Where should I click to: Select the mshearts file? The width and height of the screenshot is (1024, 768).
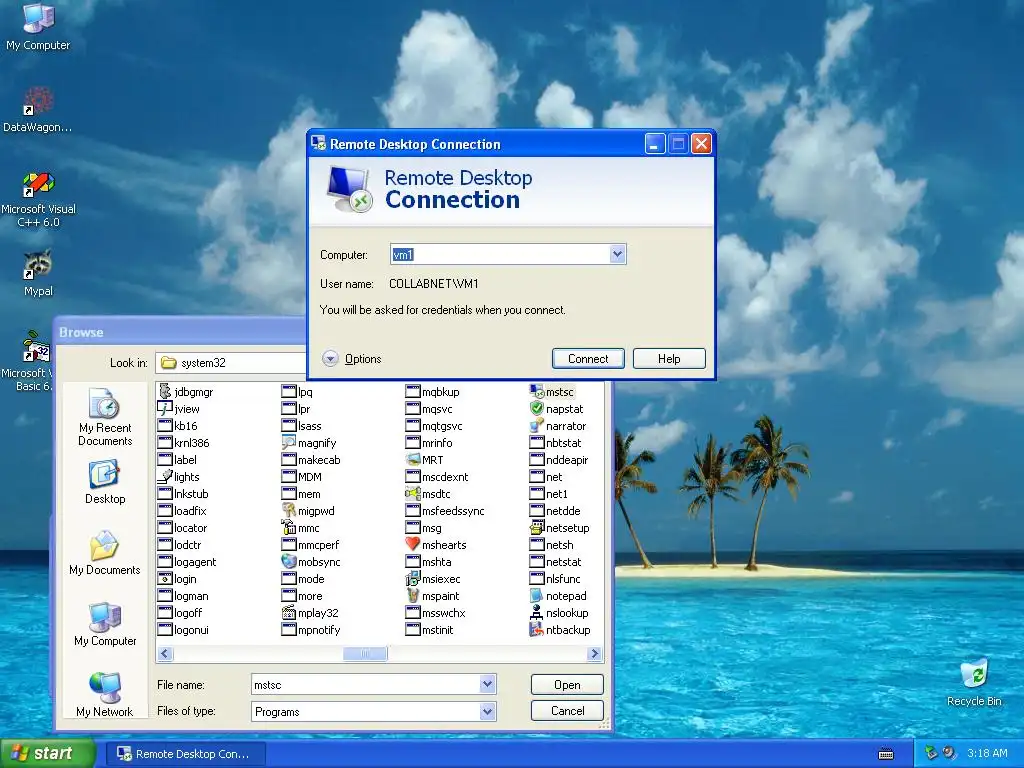click(436, 545)
